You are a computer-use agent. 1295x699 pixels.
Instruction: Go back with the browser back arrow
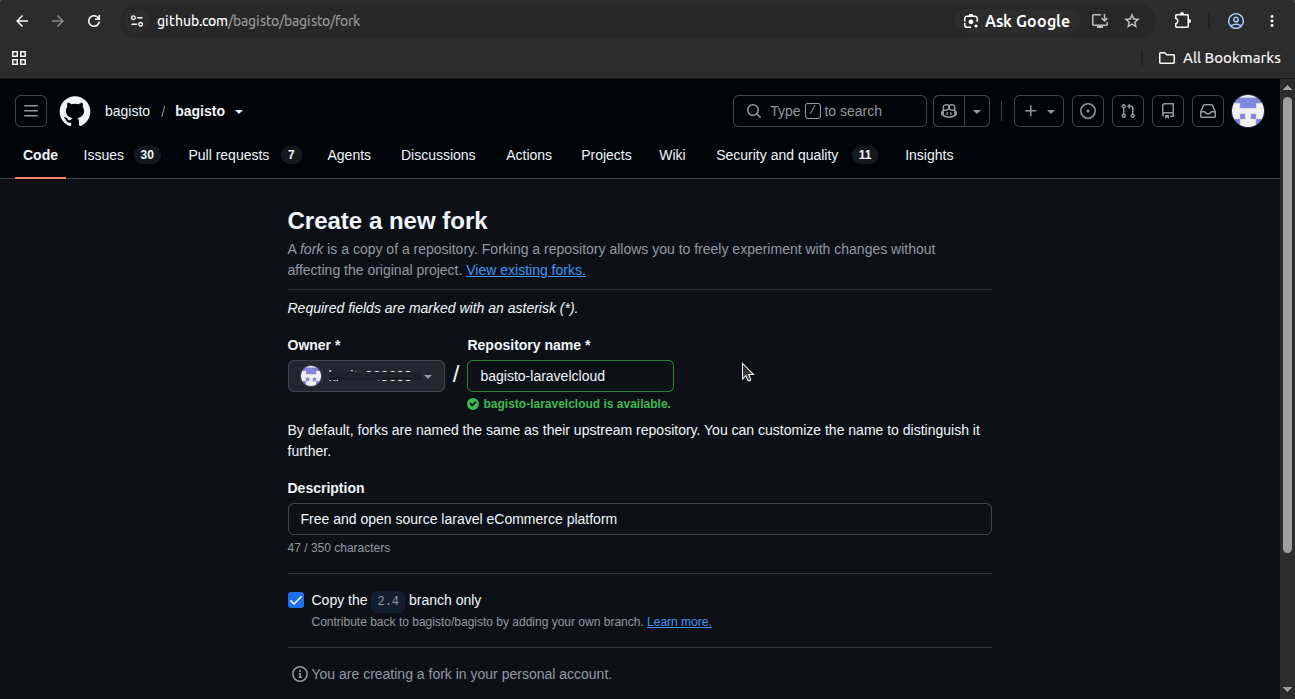click(22, 21)
